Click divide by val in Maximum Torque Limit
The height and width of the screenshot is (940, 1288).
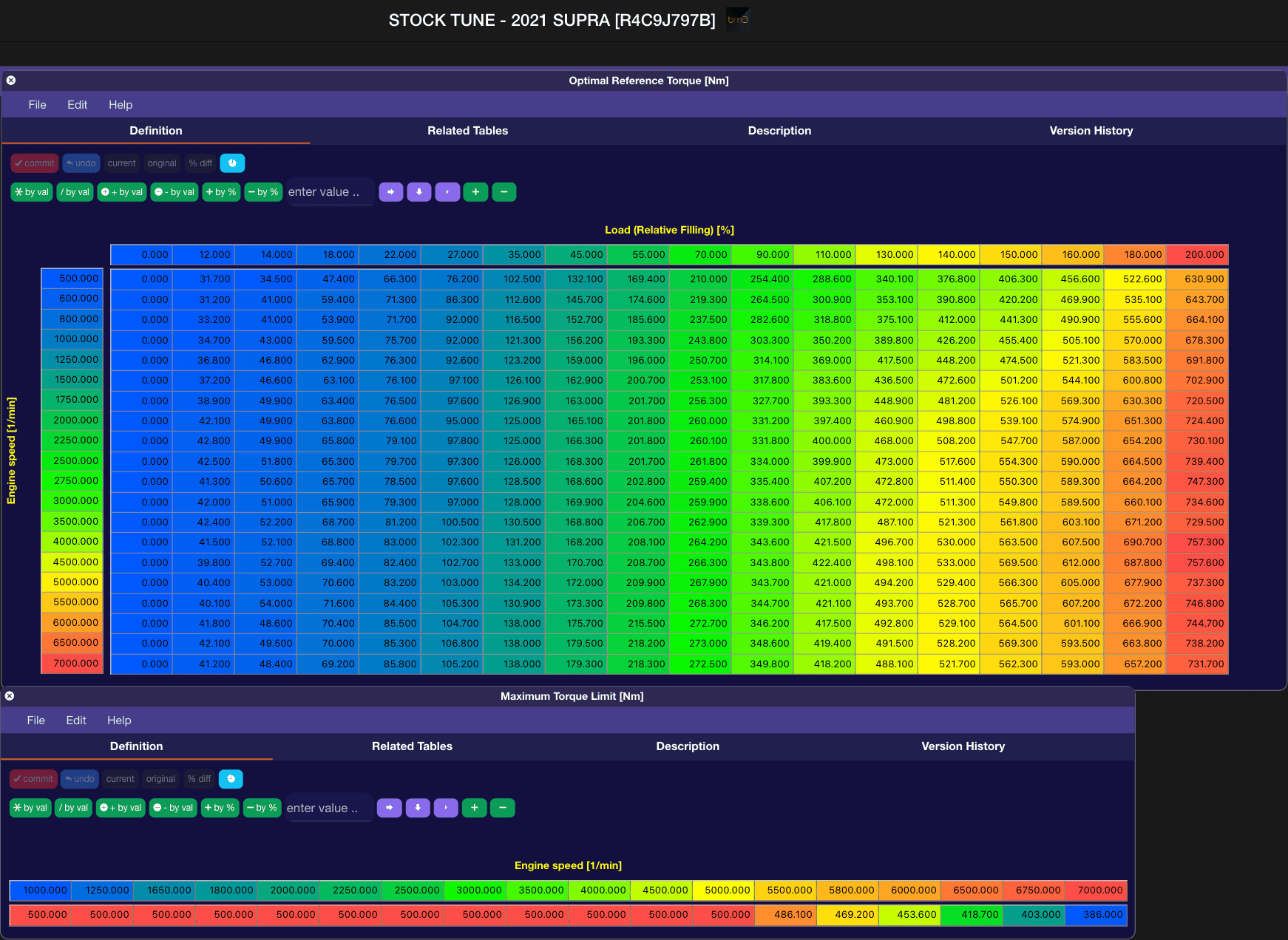point(73,808)
